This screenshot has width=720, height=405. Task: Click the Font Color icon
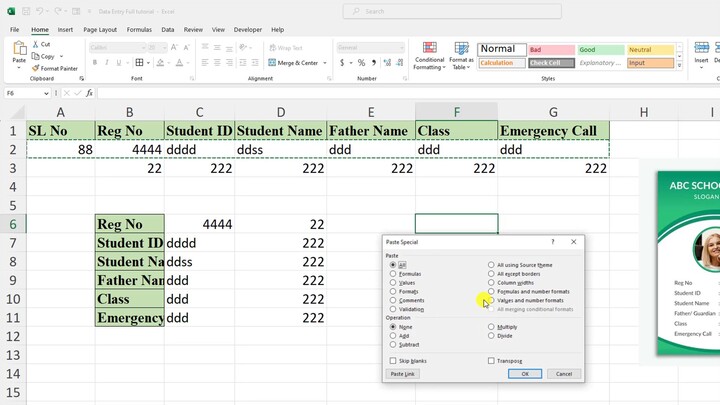coord(180,62)
